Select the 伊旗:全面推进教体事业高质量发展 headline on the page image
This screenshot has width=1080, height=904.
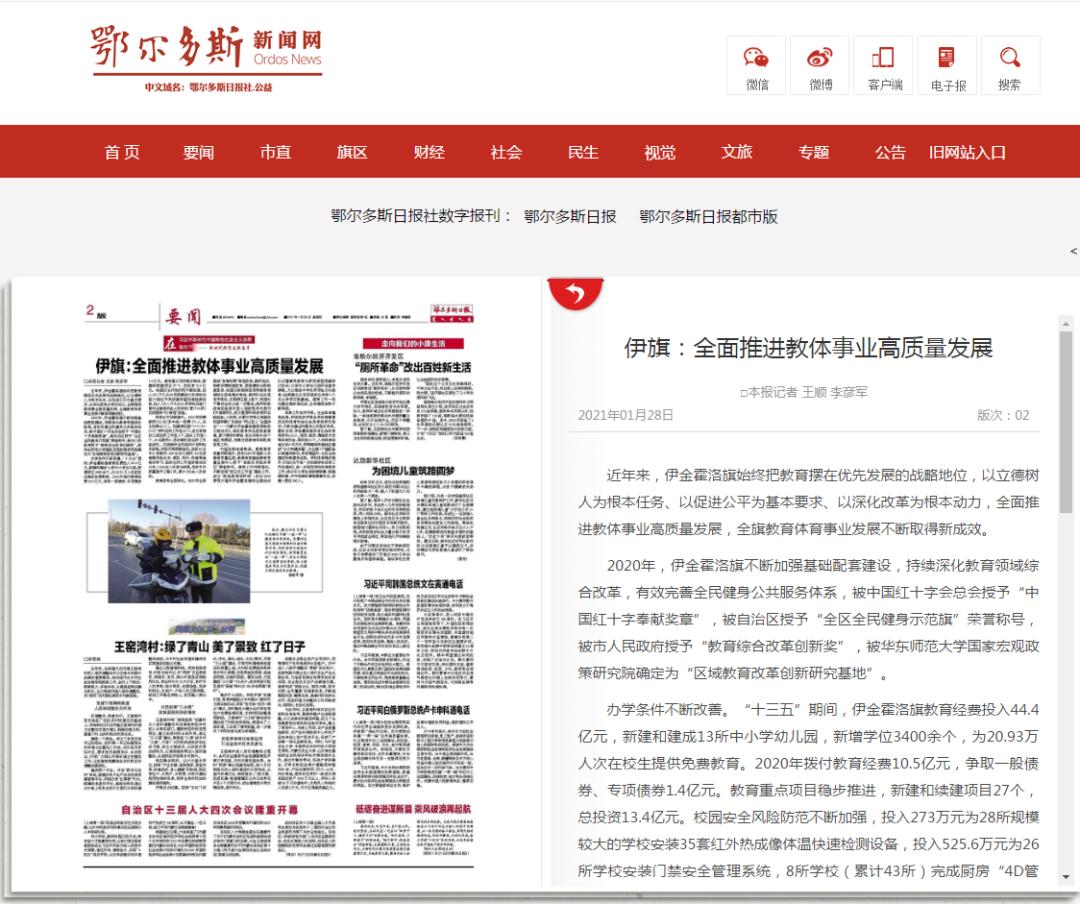coord(209,366)
